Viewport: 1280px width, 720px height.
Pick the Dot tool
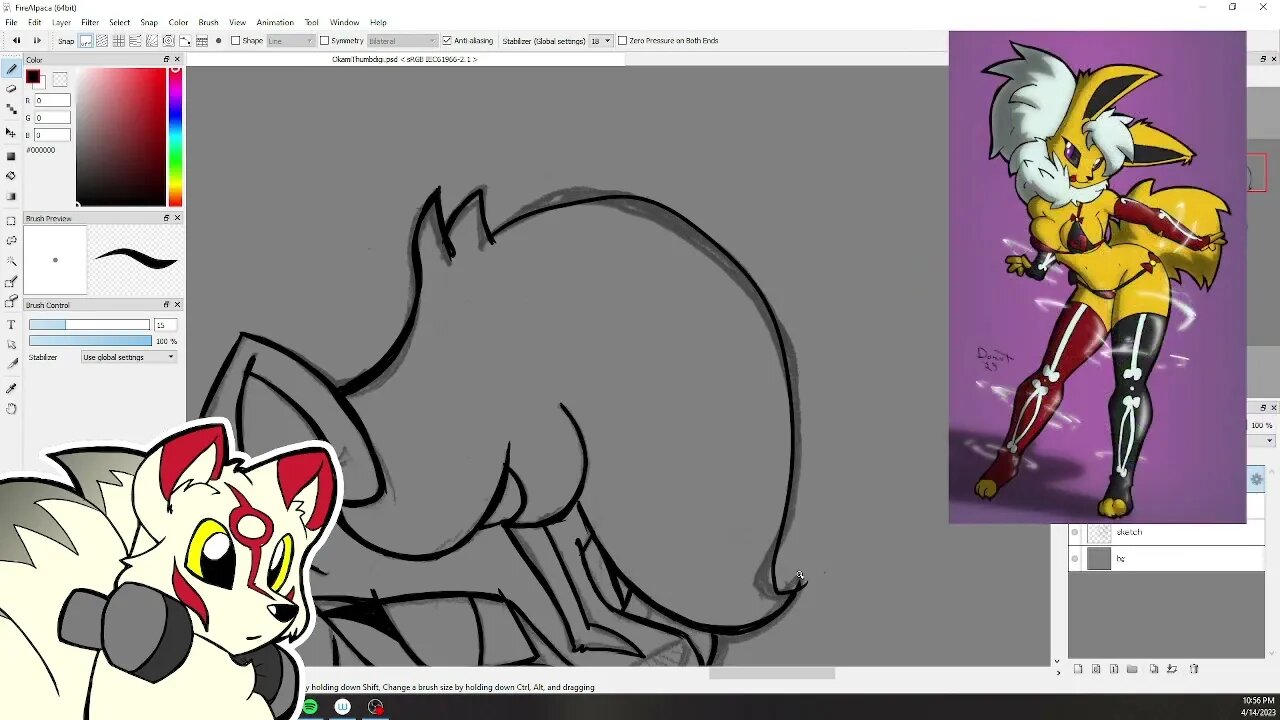coord(11,108)
